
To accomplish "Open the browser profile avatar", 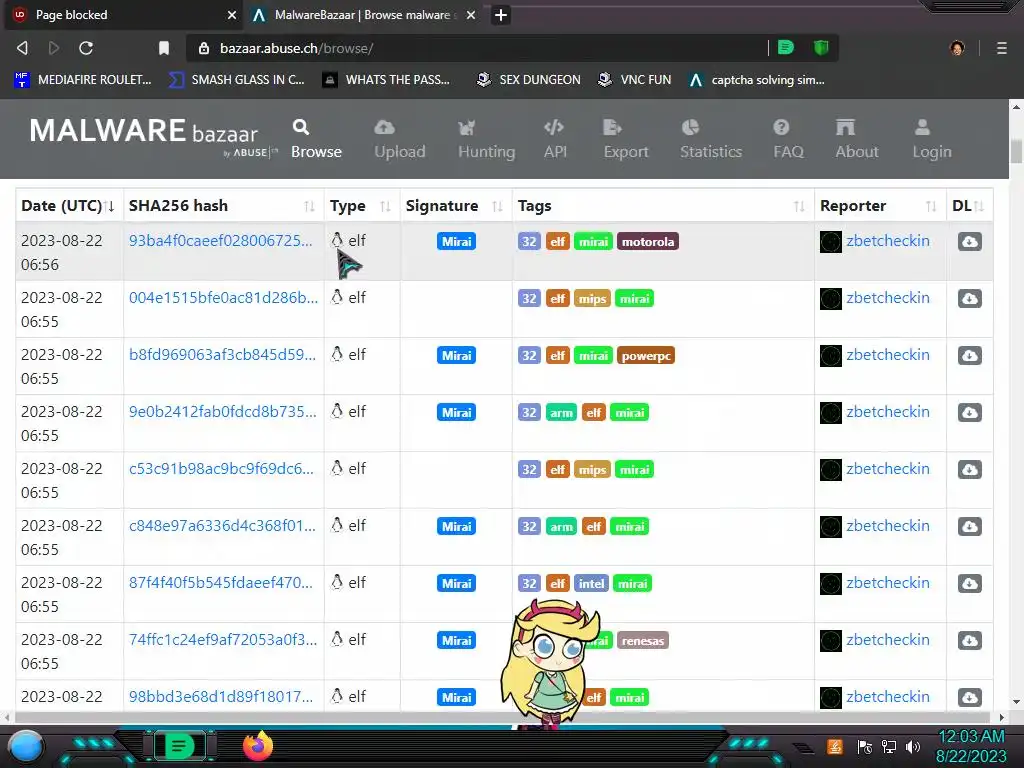I will [957, 48].
